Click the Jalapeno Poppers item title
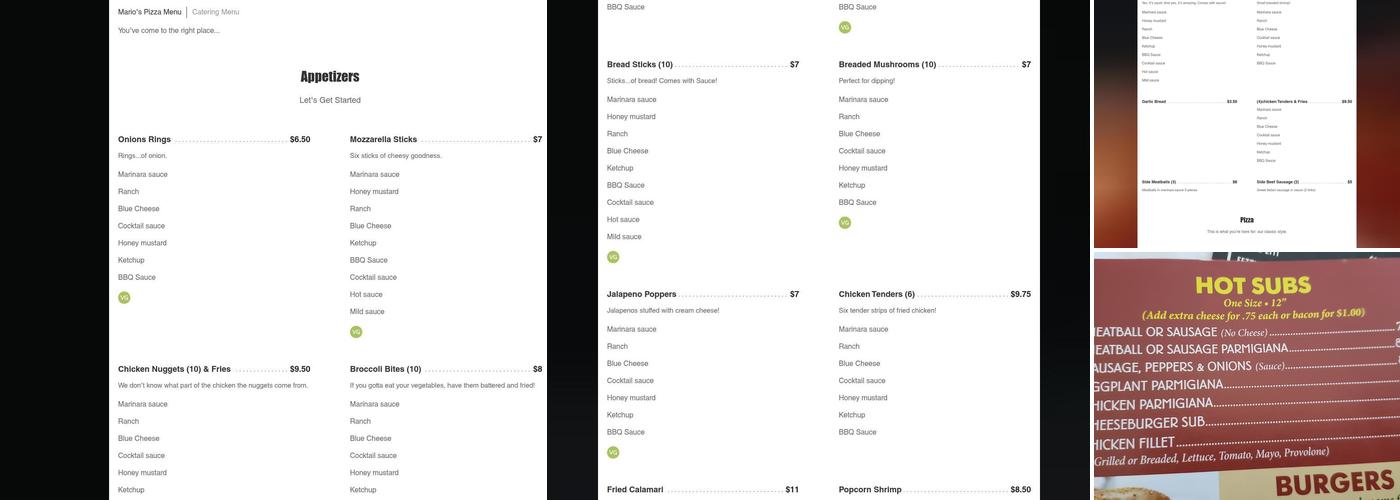1400x500 pixels. coord(641,295)
